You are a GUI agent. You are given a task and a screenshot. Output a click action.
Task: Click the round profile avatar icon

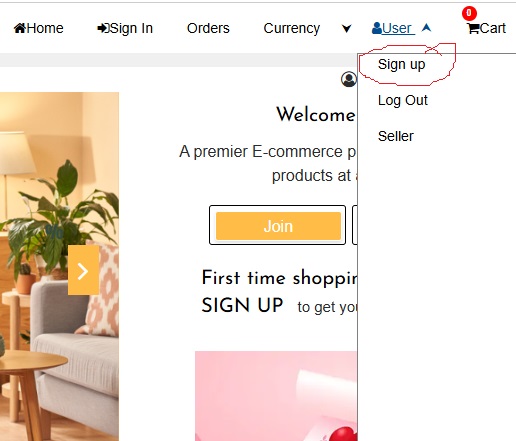[349, 79]
